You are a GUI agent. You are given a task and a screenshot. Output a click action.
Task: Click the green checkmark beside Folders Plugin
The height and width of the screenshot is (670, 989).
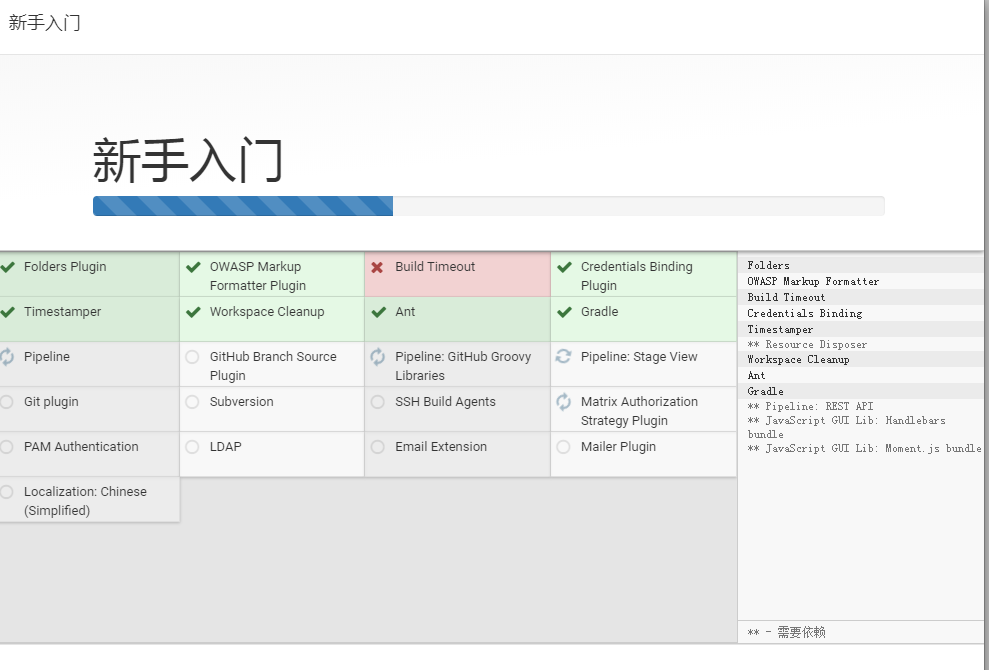8,267
